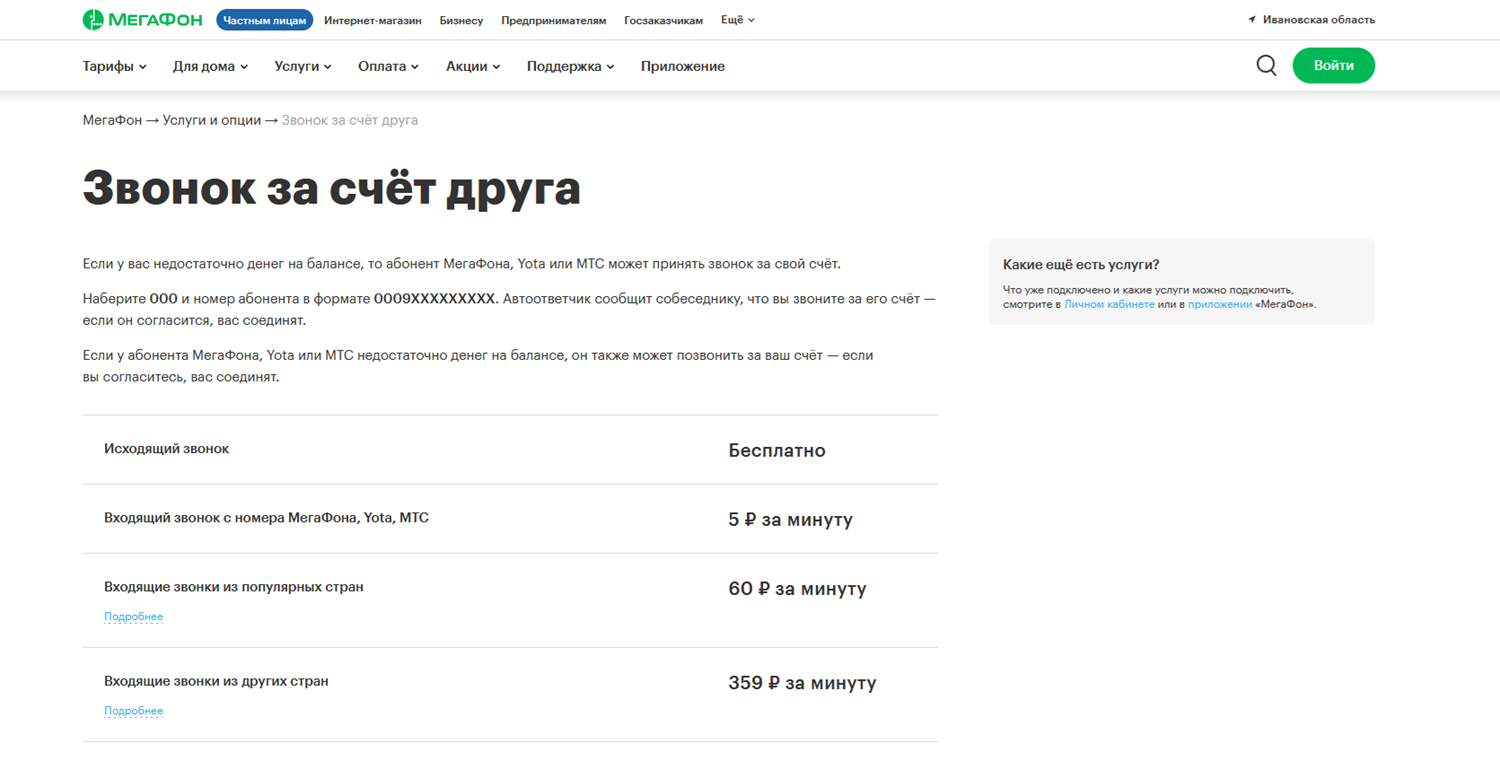
Task: Click the 5 ₽ за минуту value
Action: point(790,520)
